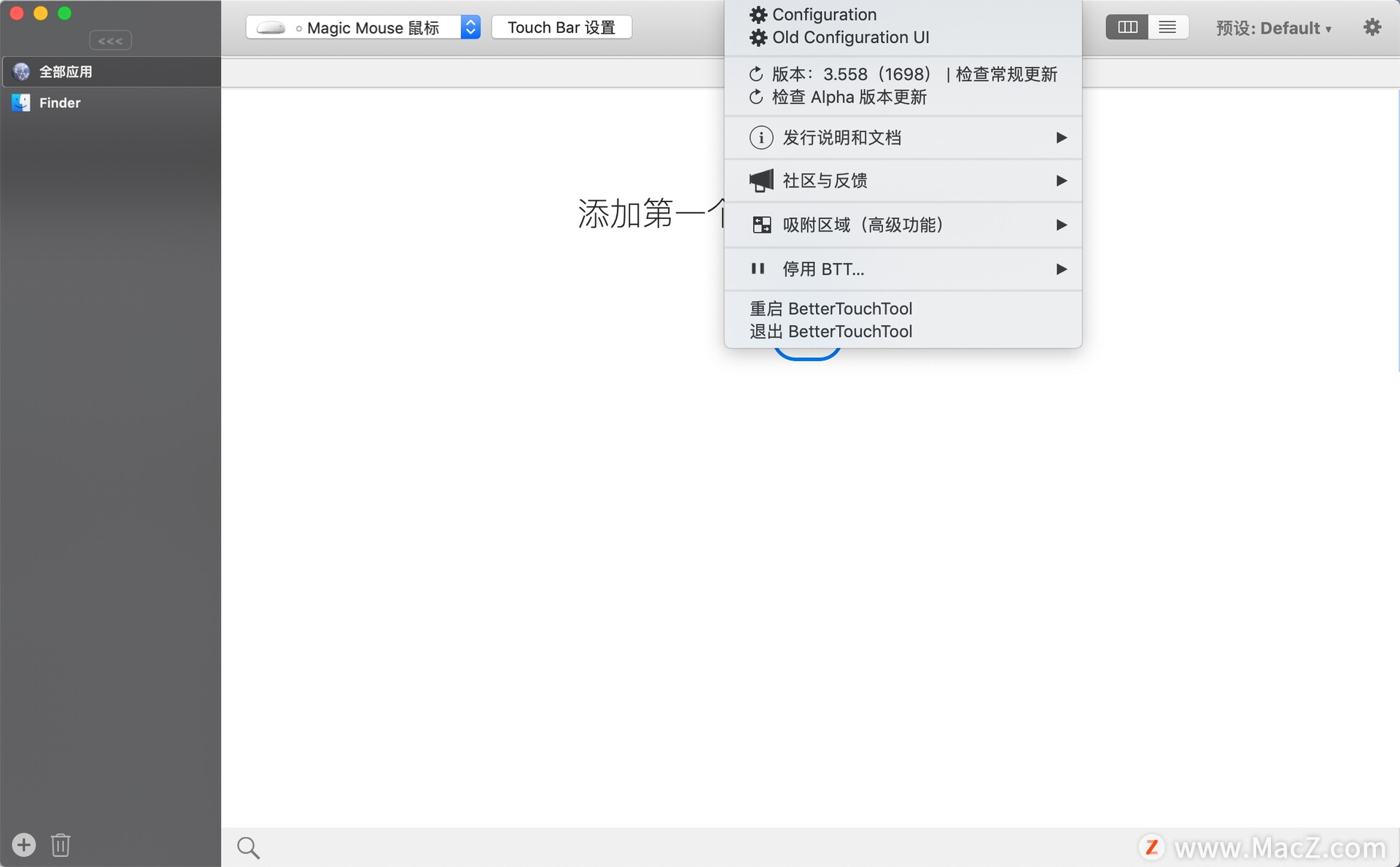Click the Configuration settings gear icon
This screenshot has height=867, width=1400.
tap(758, 13)
